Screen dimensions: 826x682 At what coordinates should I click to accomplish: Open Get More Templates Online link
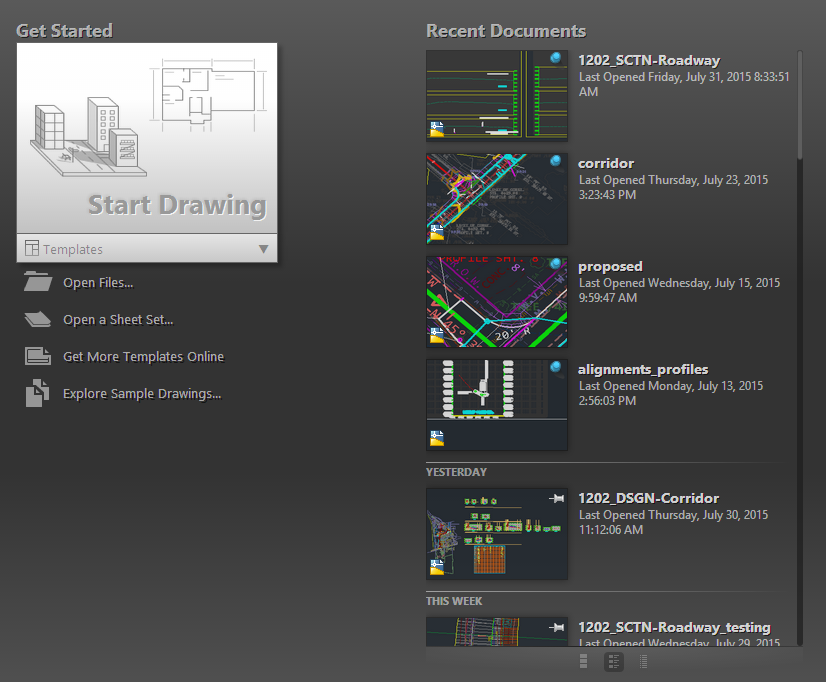pyautogui.click(x=143, y=357)
